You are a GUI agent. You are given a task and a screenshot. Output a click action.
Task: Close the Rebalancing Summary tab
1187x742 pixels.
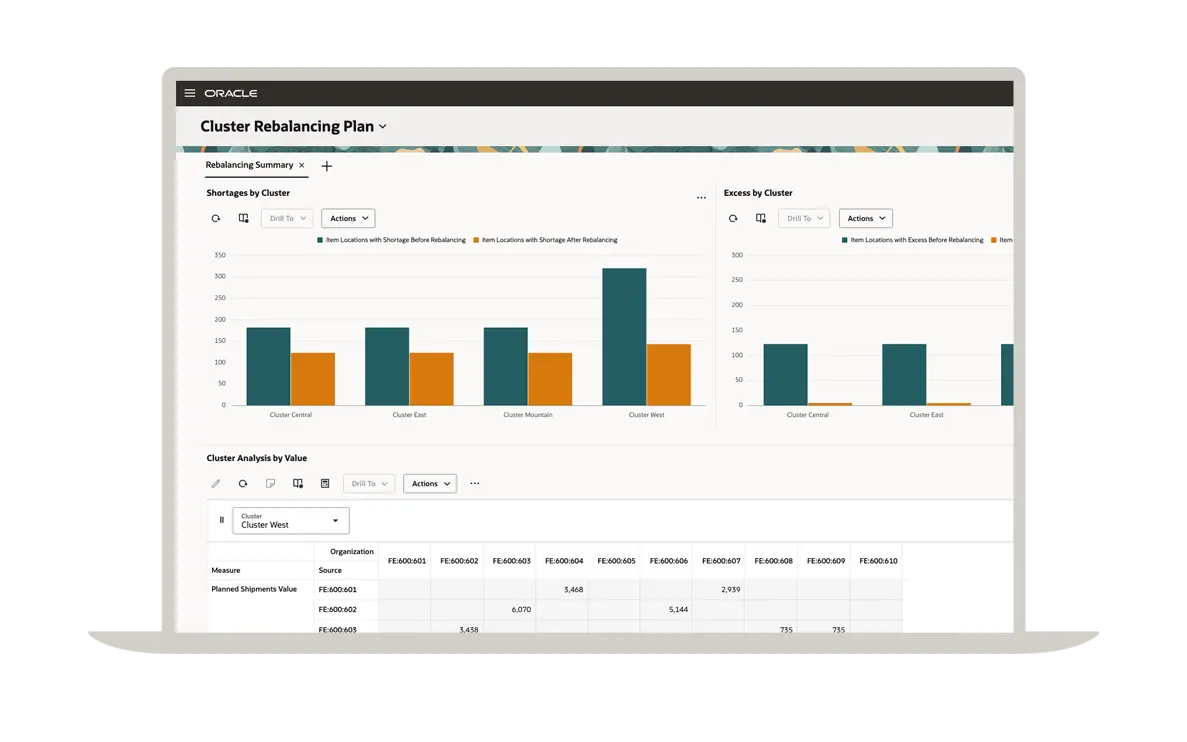click(302, 166)
